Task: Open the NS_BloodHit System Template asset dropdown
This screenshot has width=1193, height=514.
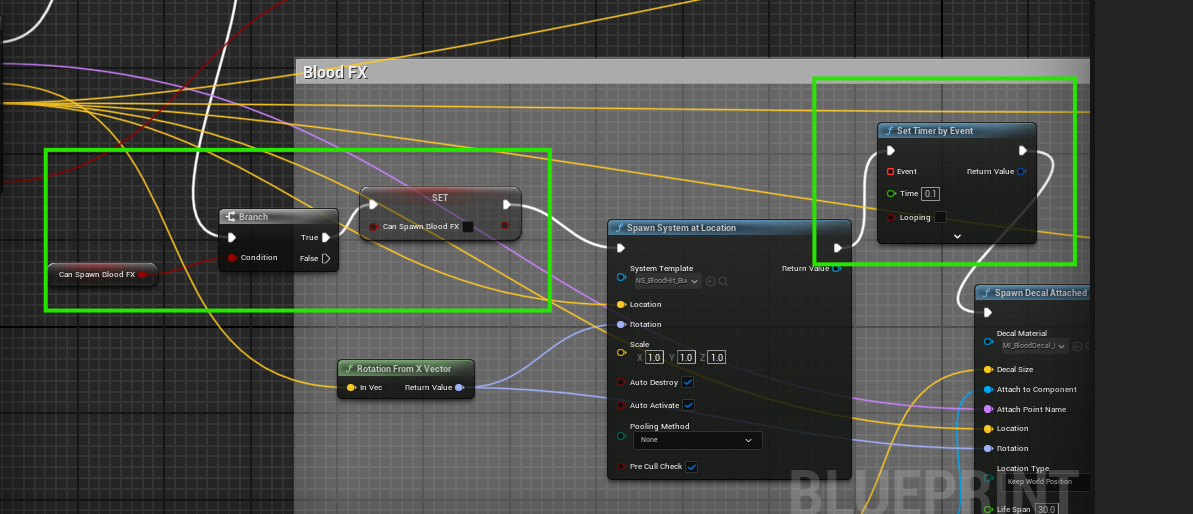Action: click(x=666, y=281)
